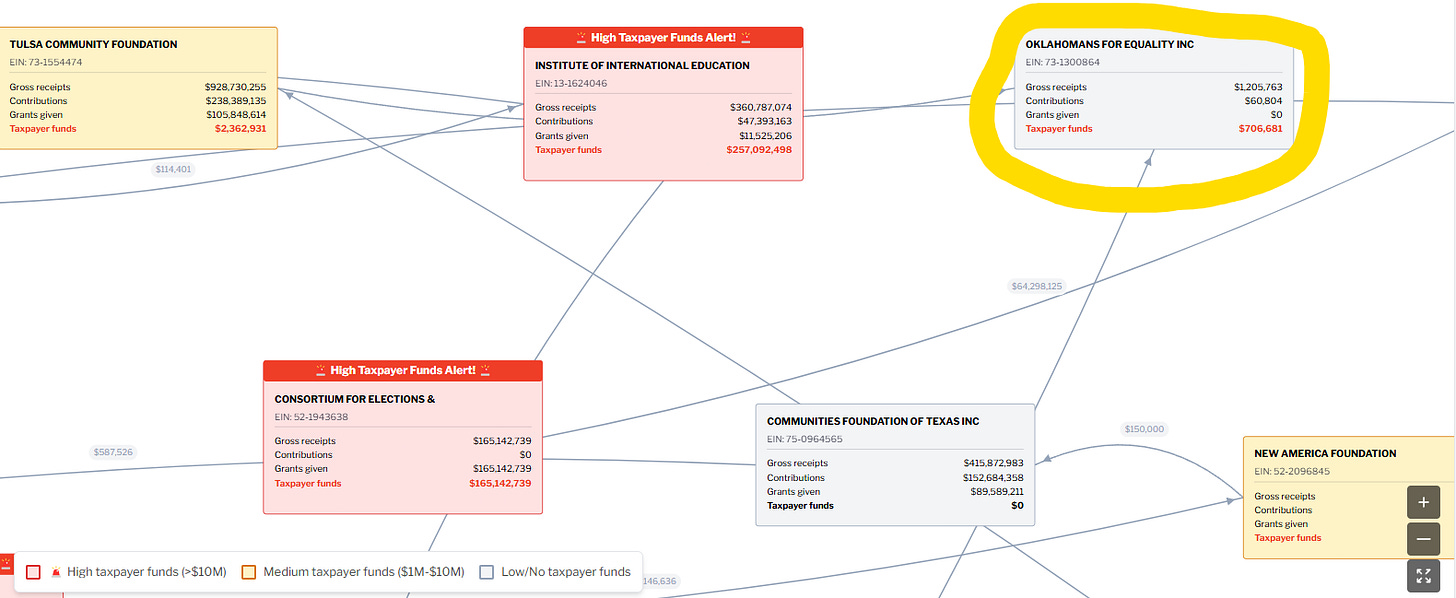Image resolution: width=1456 pixels, height=598 pixels.
Task: Click Communities Foundation contributions $152,684,358
Action: pyautogui.click(x=993, y=477)
